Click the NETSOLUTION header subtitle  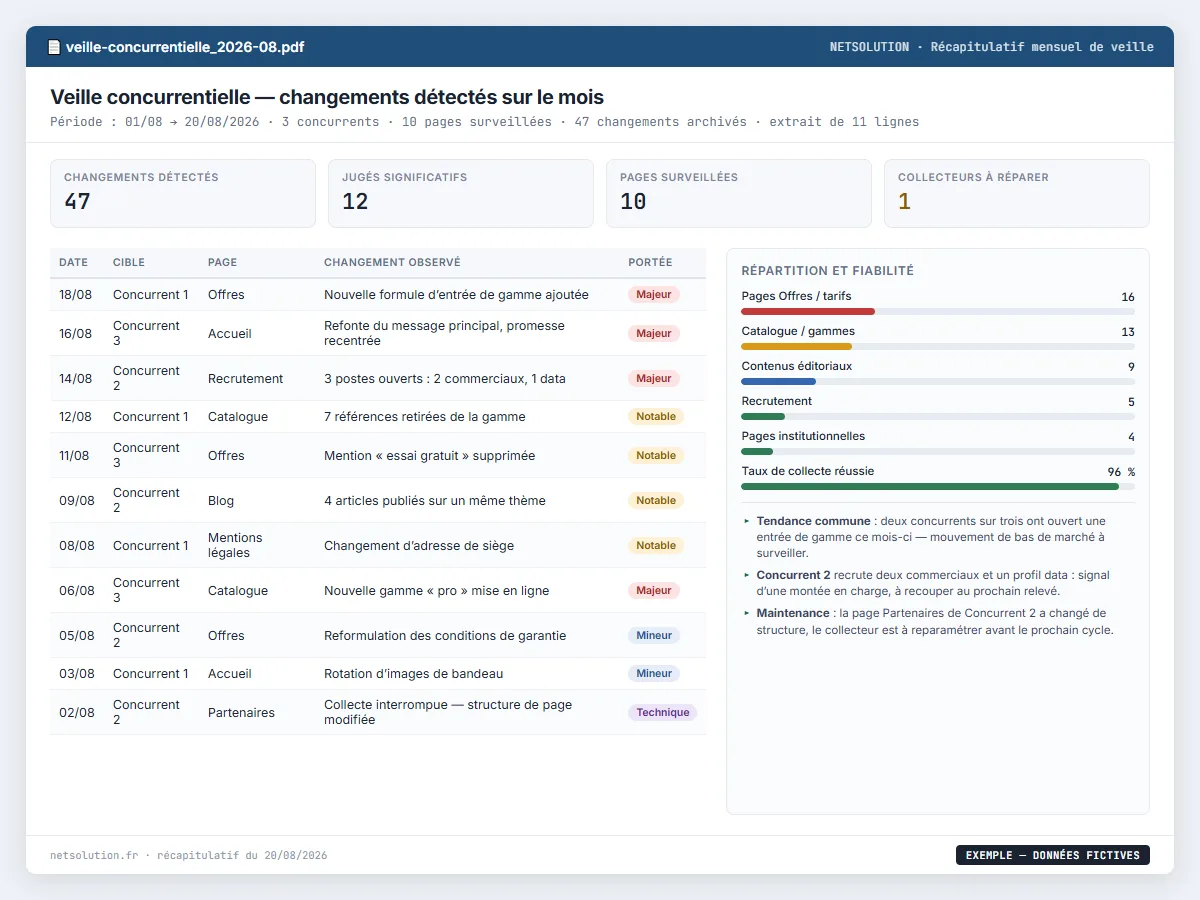[992, 47]
